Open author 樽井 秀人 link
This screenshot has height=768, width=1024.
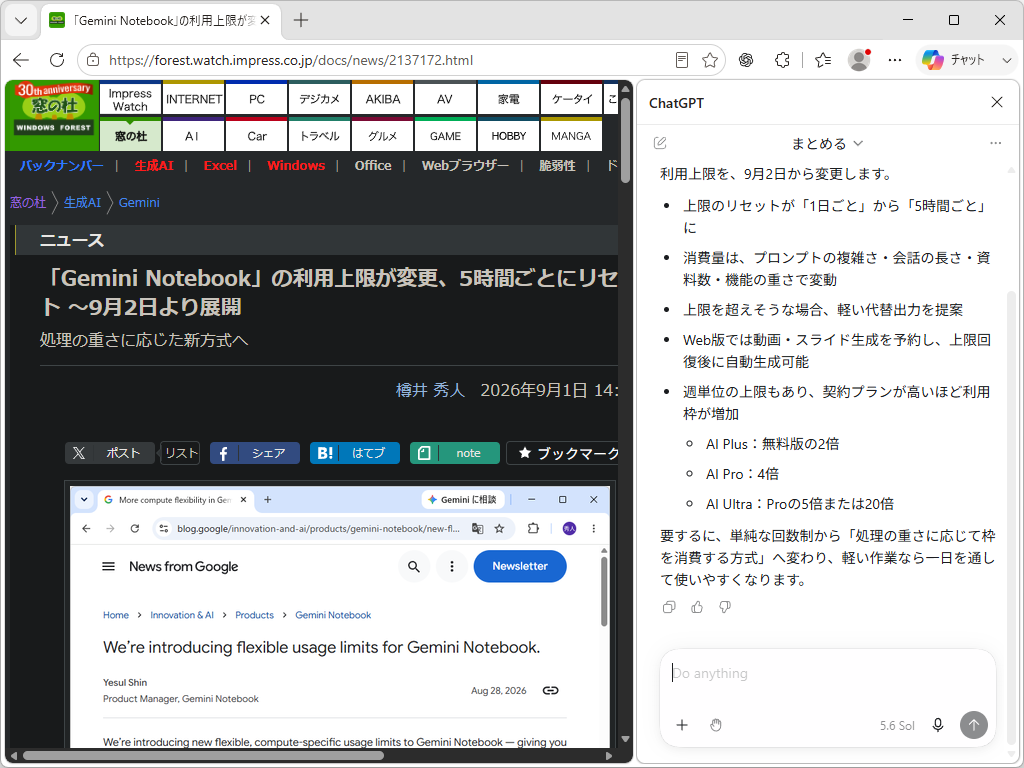430,391
